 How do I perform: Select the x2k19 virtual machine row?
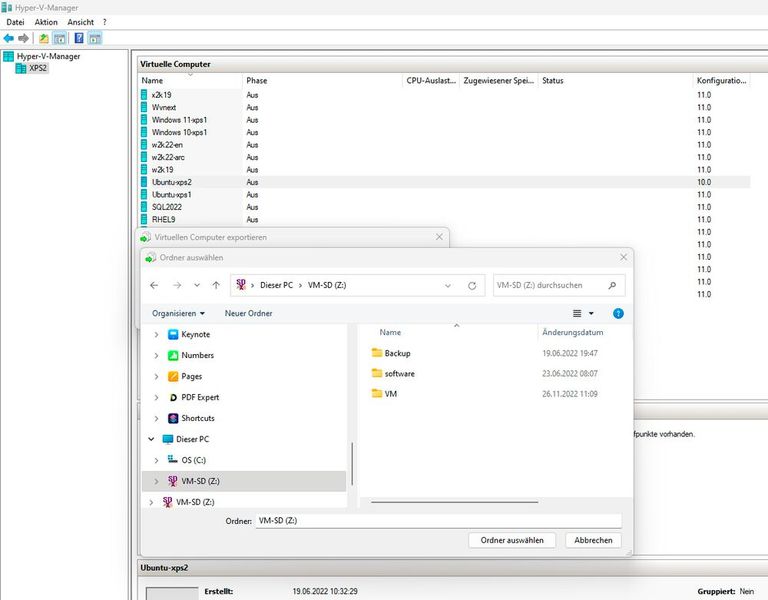445,95
